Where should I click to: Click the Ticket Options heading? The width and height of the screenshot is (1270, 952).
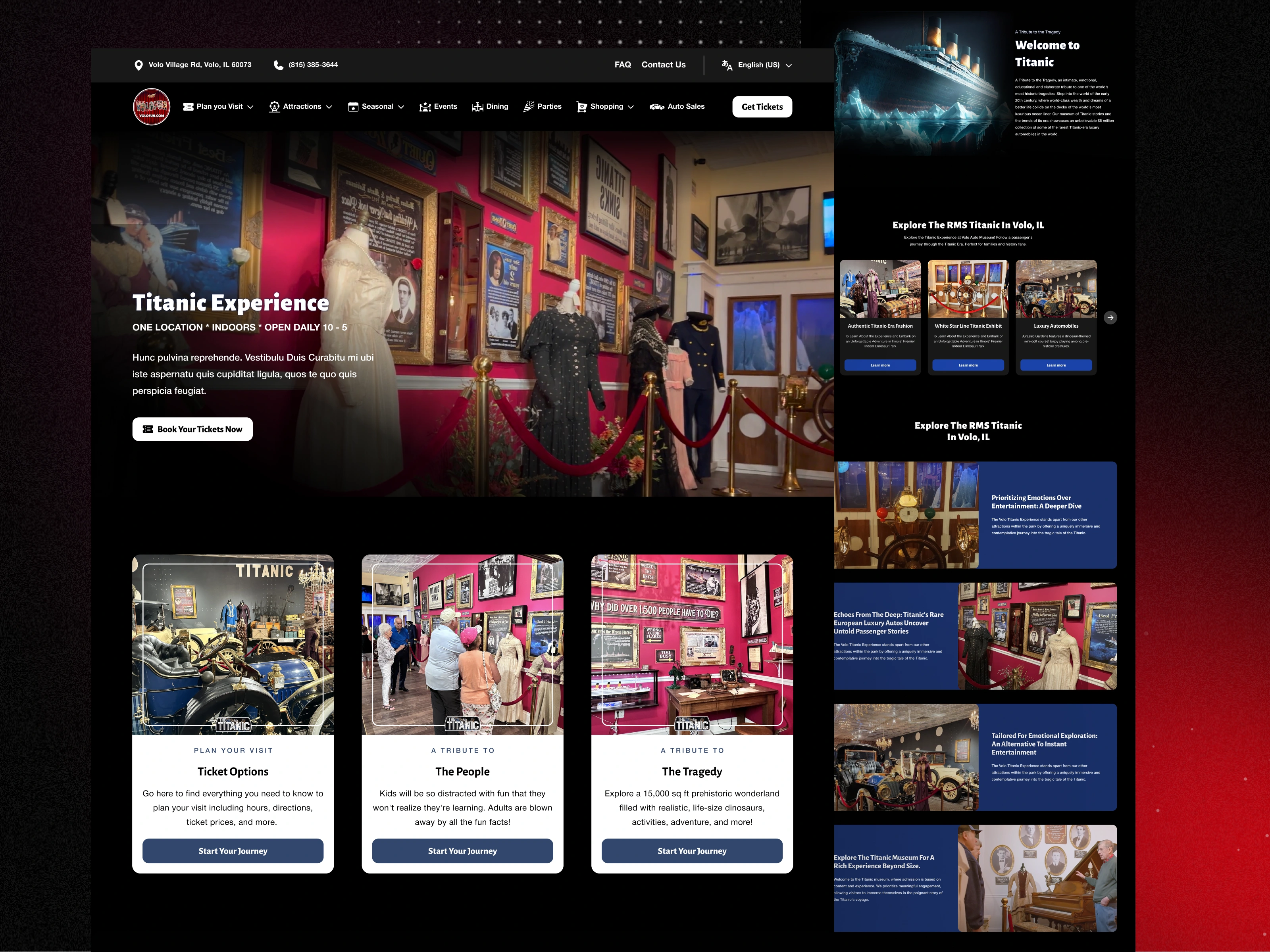point(233,771)
